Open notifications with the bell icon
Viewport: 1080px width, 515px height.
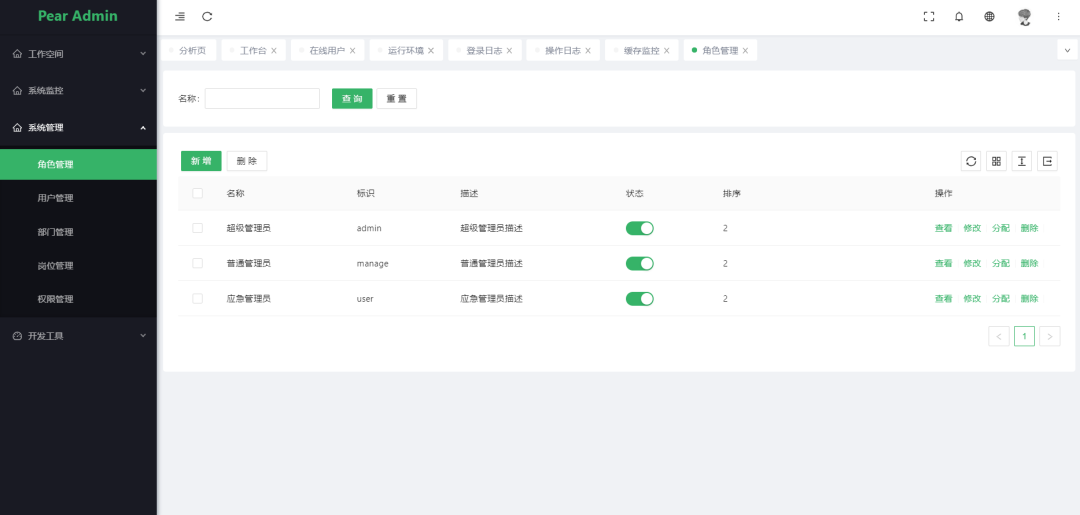pyautogui.click(x=959, y=17)
